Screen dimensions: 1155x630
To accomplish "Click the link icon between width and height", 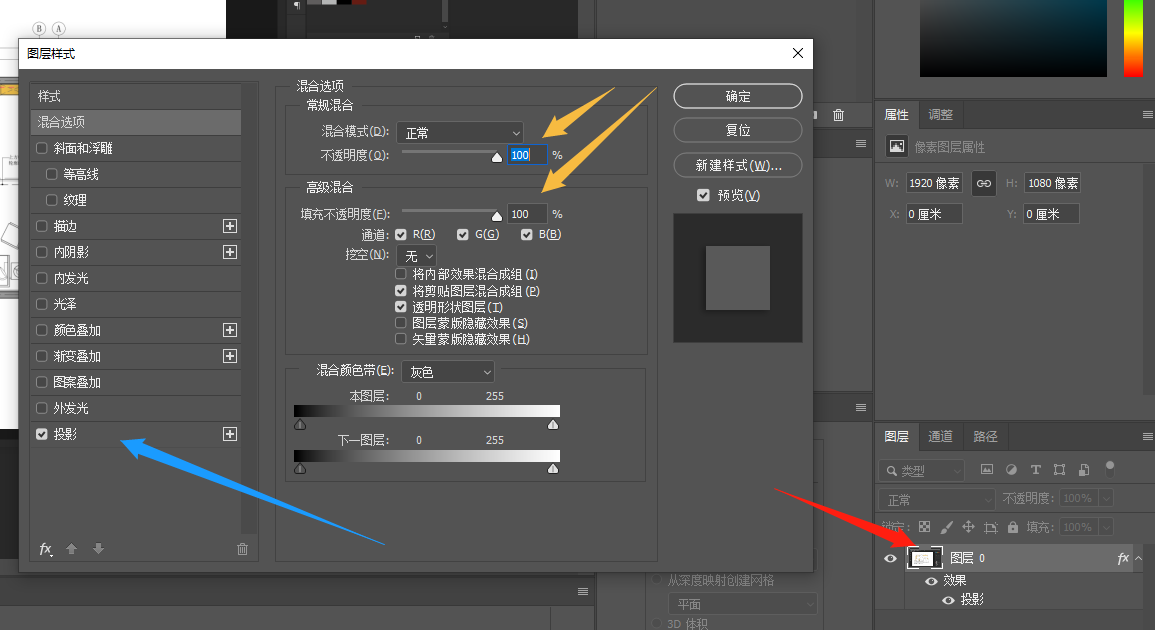I will click(984, 184).
